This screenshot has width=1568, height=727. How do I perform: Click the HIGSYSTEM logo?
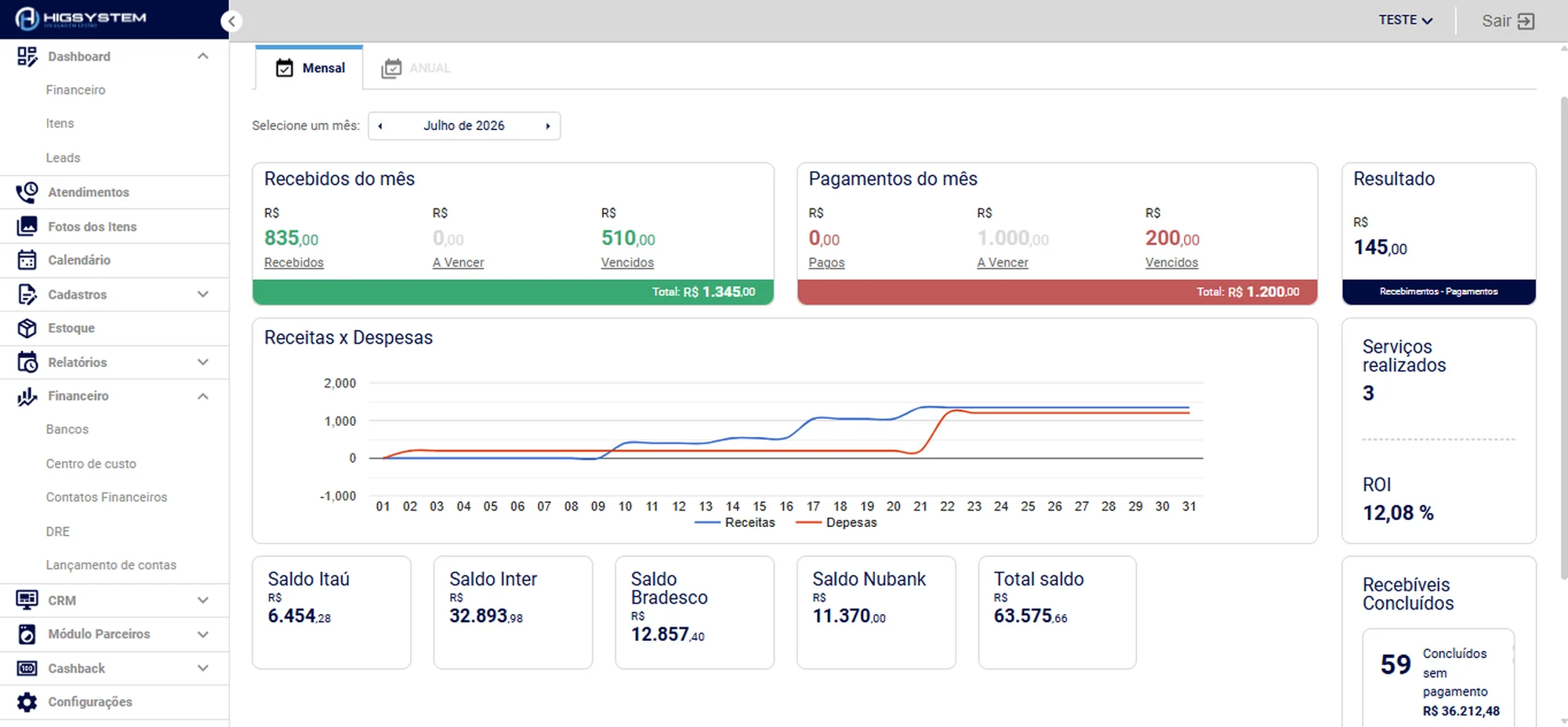coord(81,19)
